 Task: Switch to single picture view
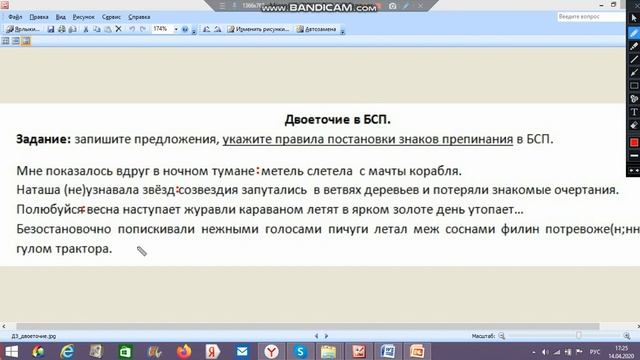coord(26,41)
